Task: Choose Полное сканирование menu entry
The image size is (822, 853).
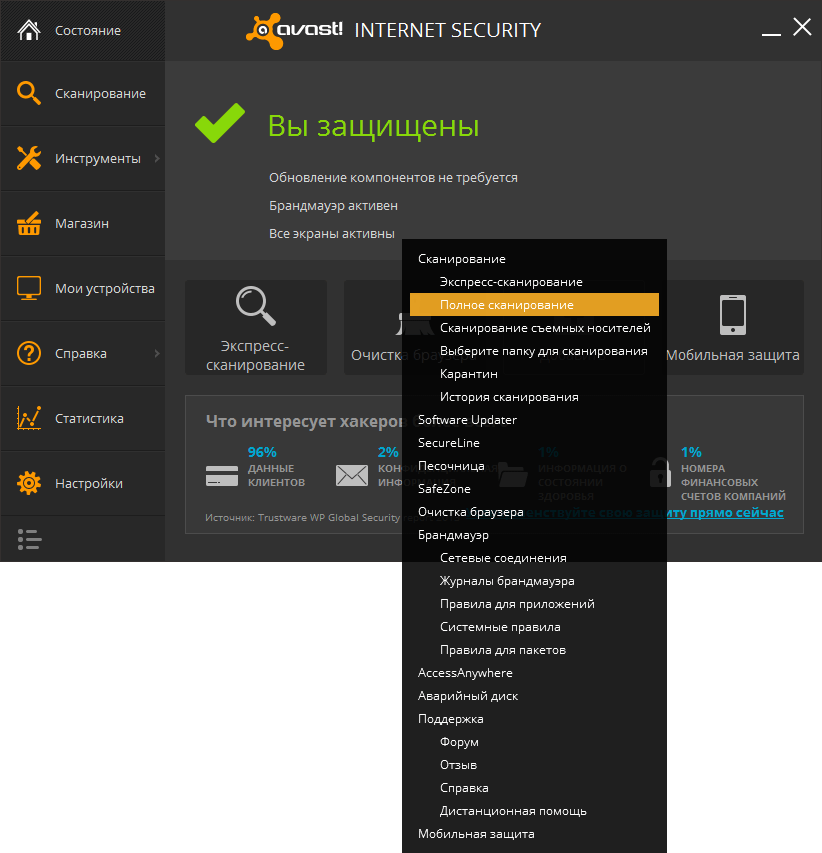Action: tap(534, 305)
